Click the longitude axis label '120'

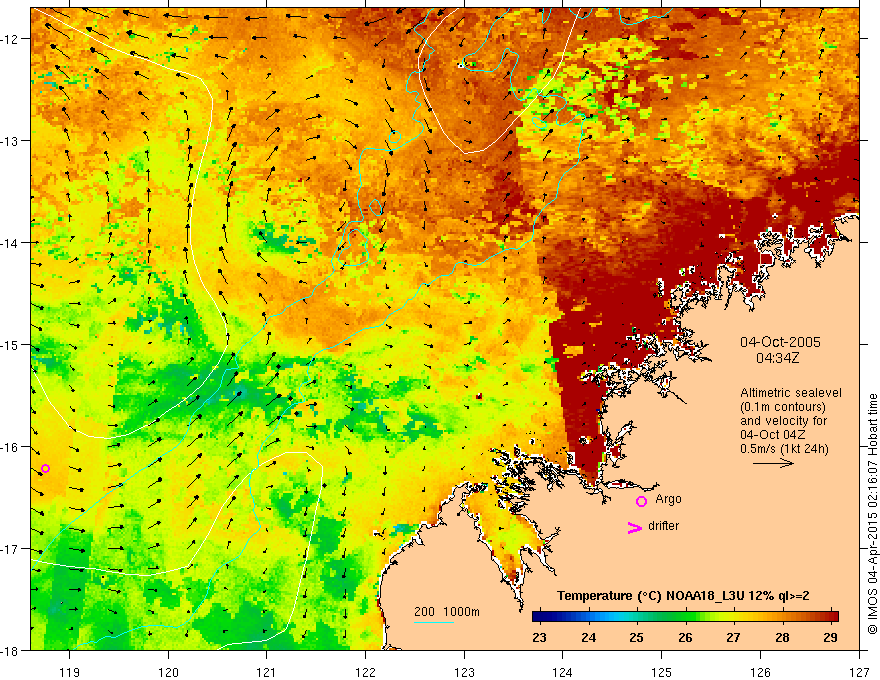point(168,672)
